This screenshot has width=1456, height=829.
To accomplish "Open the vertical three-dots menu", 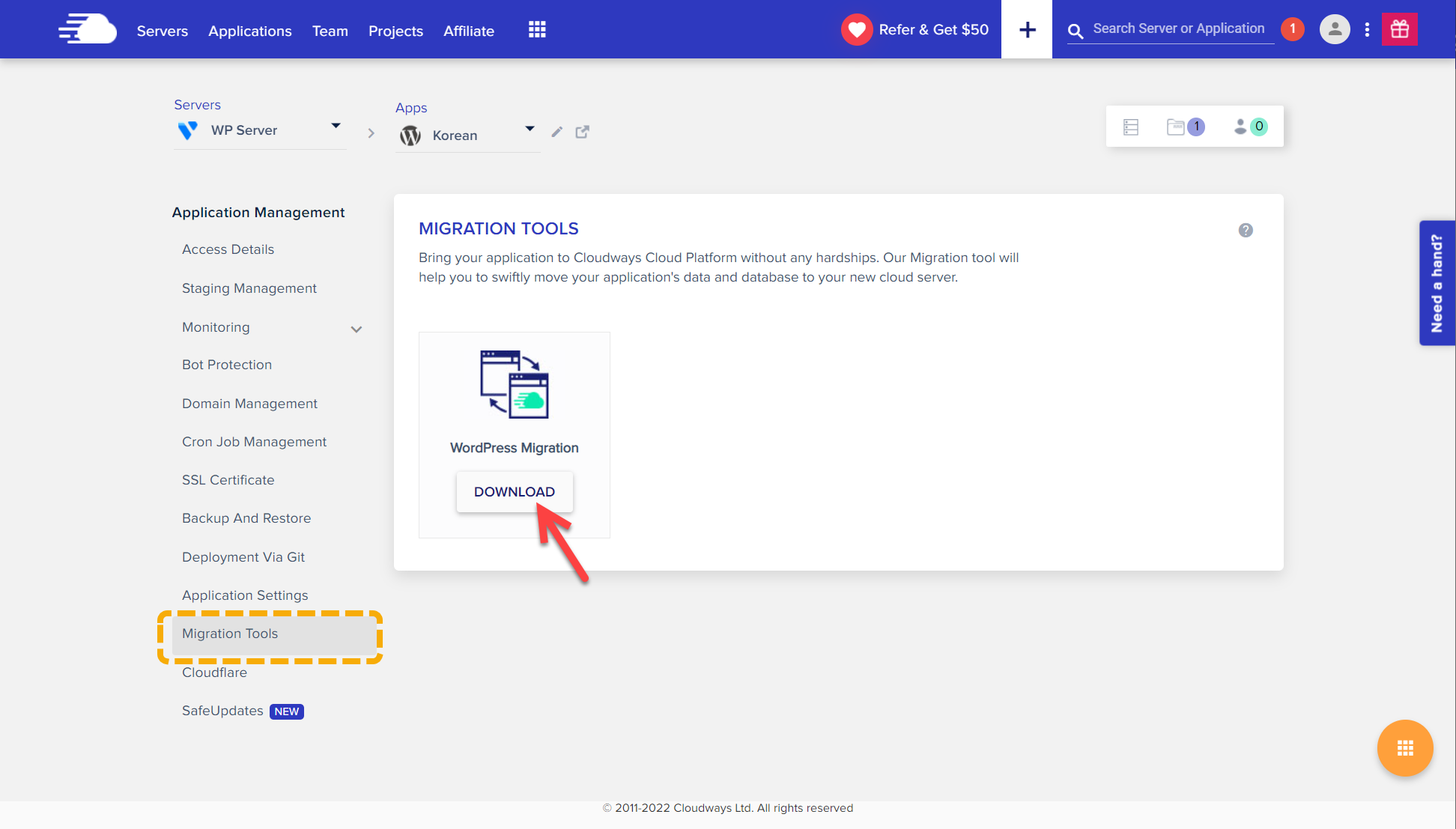I will [x=1367, y=30].
